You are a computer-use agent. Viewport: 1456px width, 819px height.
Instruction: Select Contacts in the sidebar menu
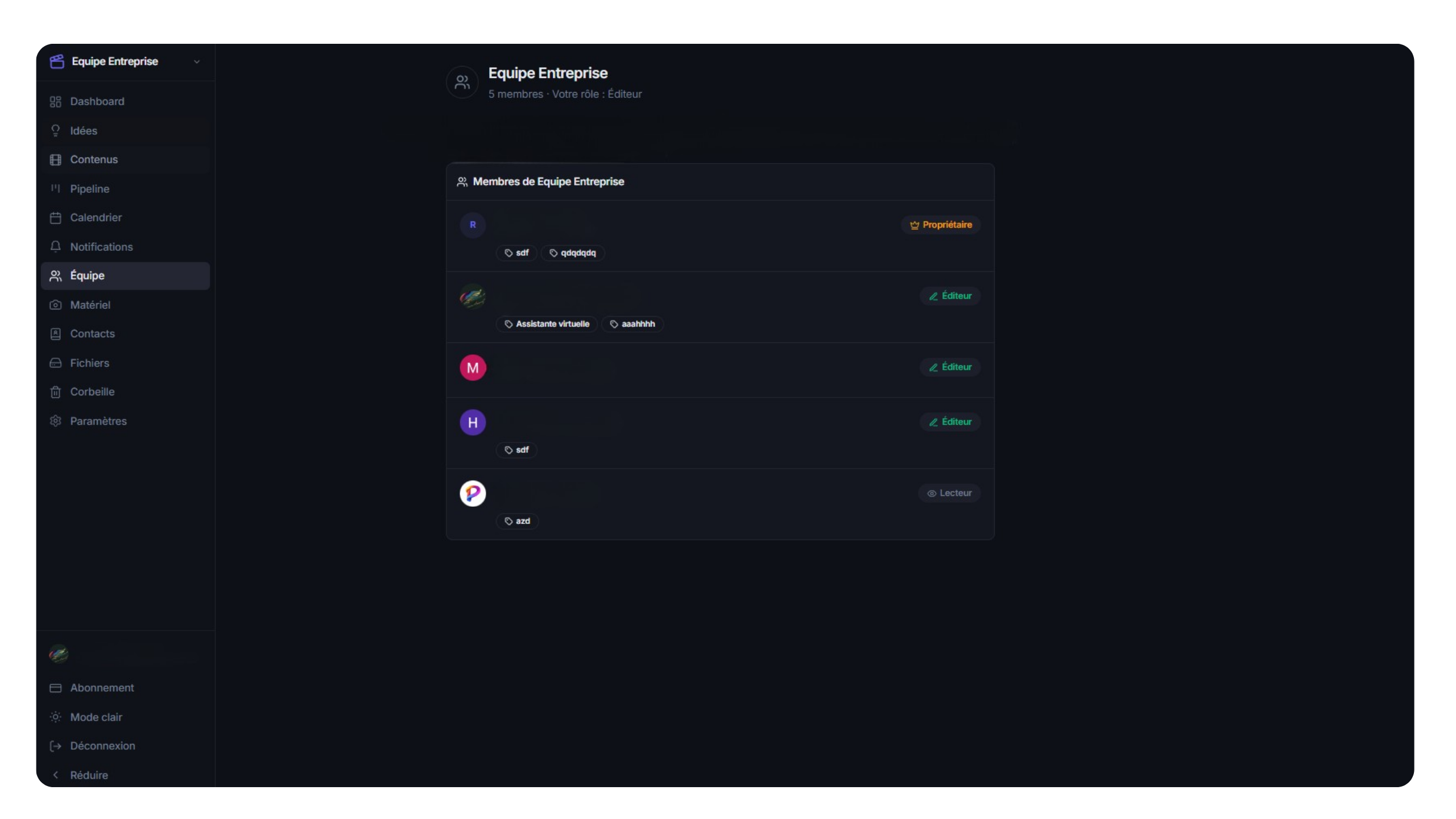tap(92, 334)
